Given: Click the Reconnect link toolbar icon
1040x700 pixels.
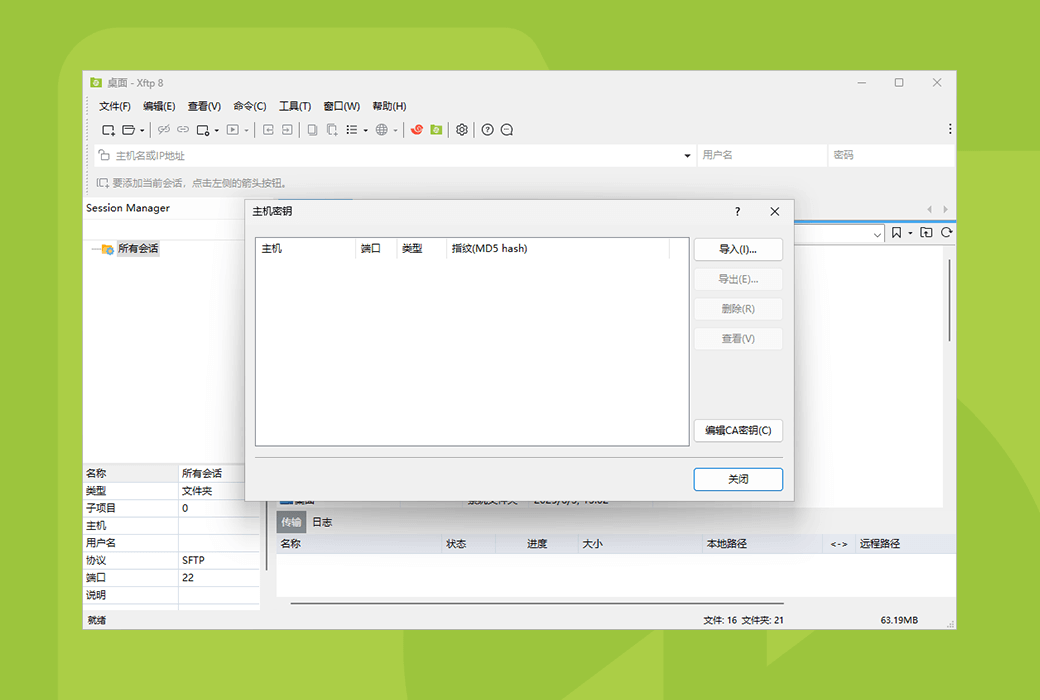Looking at the screenshot, I should pos(182,130).
